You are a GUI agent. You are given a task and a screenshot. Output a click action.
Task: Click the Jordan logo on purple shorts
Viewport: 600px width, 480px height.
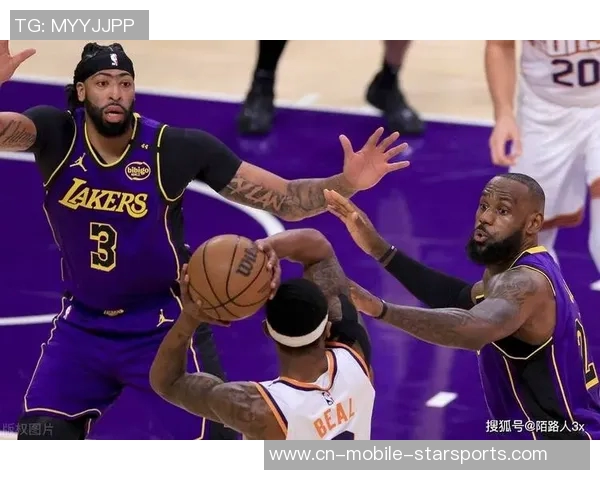click(165, 318)
